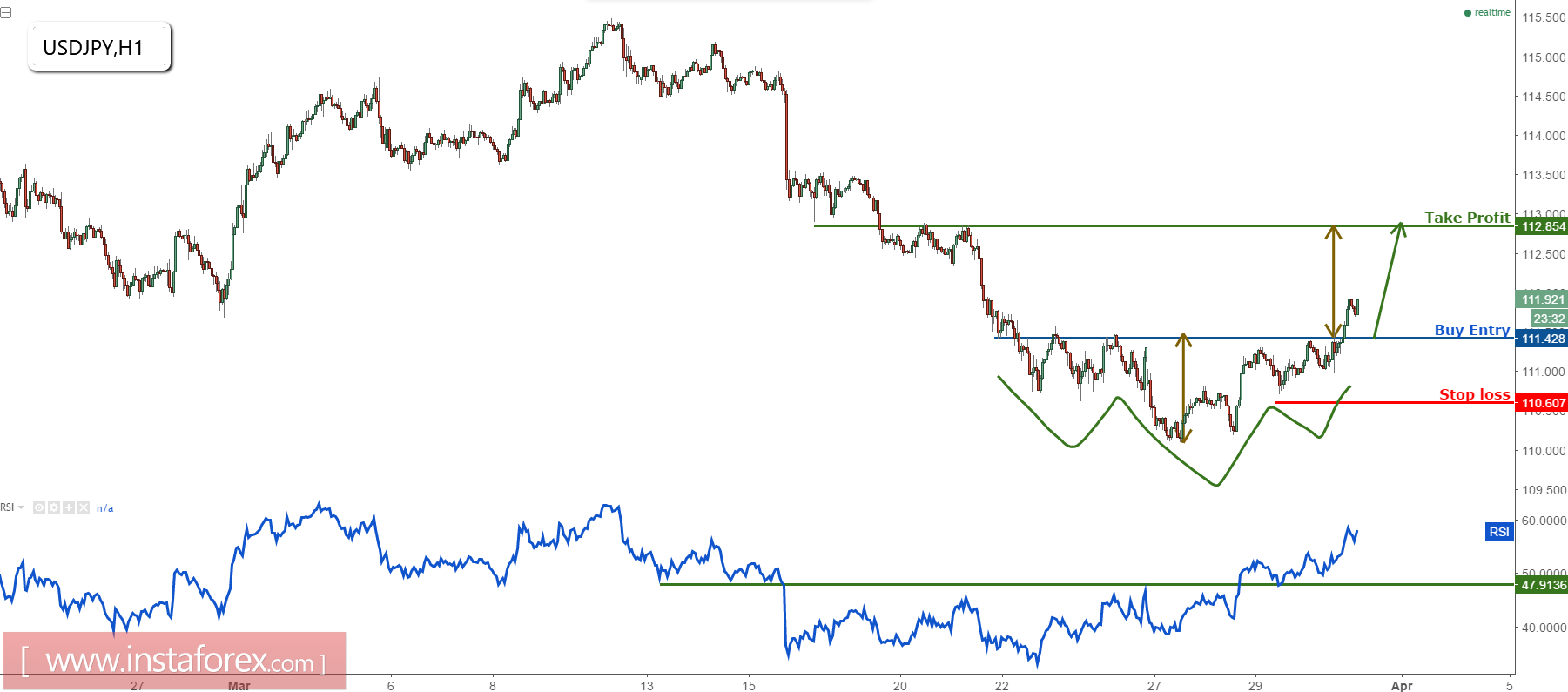1568x692 pixels.
Task: Select the Take Profit 112.854 price tag
Action: [1543, 226]
